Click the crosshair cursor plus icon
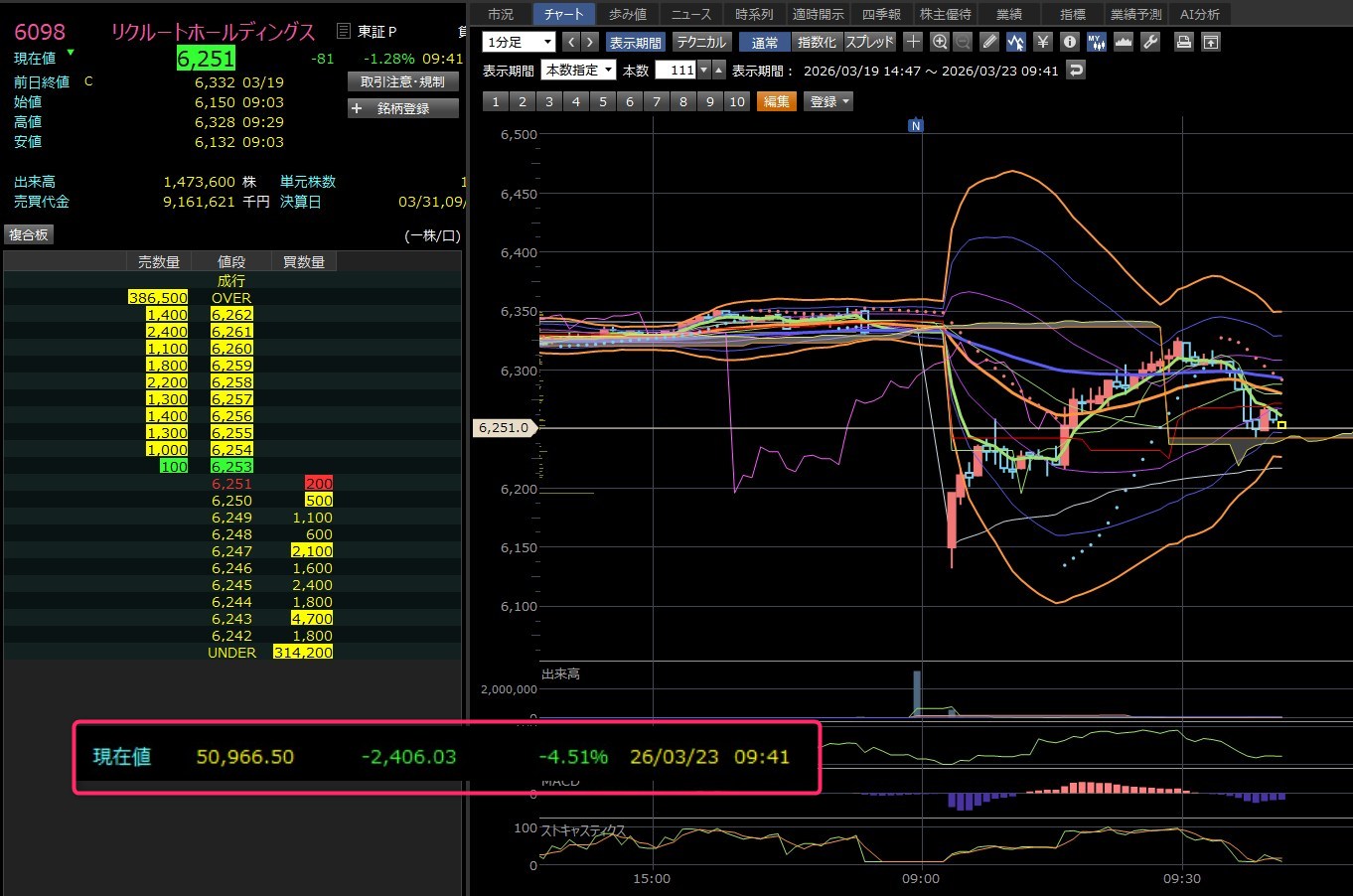Screen dimensions: 1353x896 (913, 42)
